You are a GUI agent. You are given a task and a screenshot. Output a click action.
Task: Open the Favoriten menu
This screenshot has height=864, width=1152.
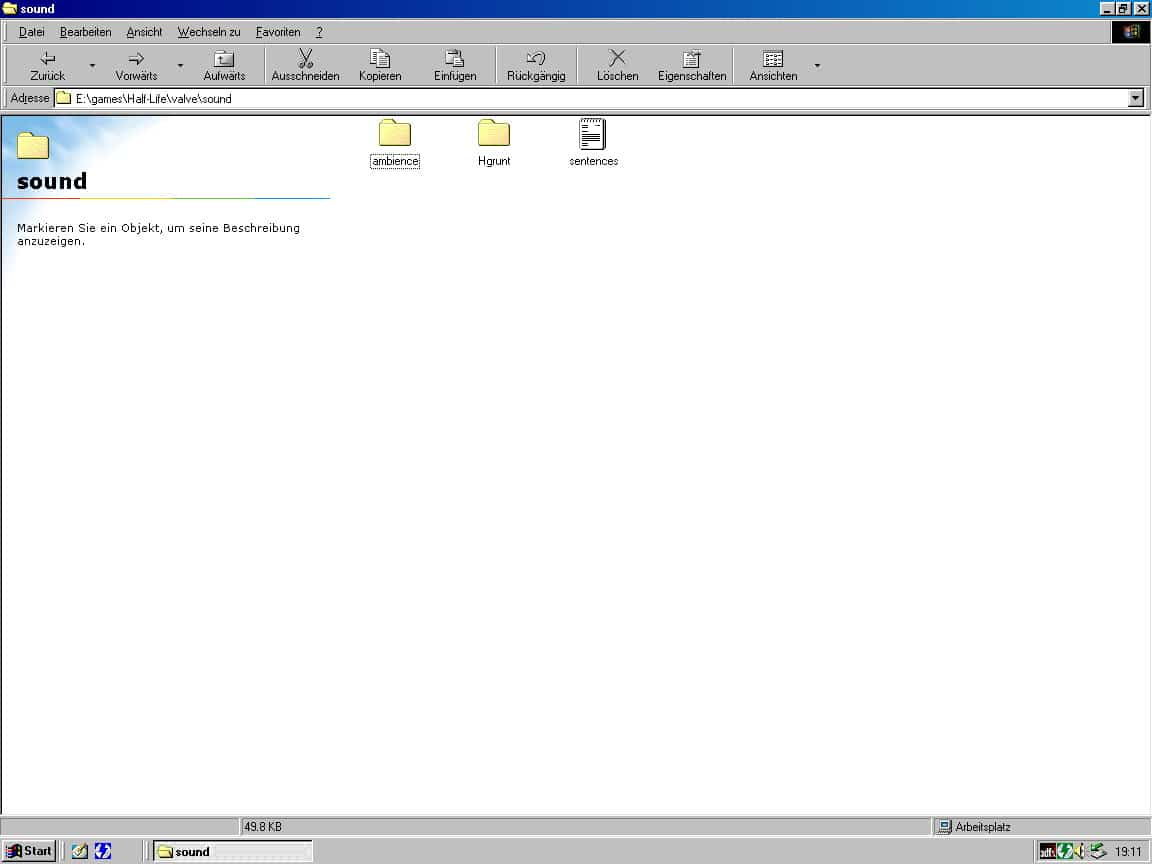tap(278, 32)
